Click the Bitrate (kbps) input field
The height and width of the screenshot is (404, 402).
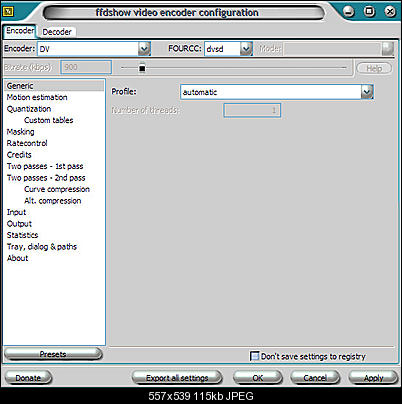tap(86, 67)
